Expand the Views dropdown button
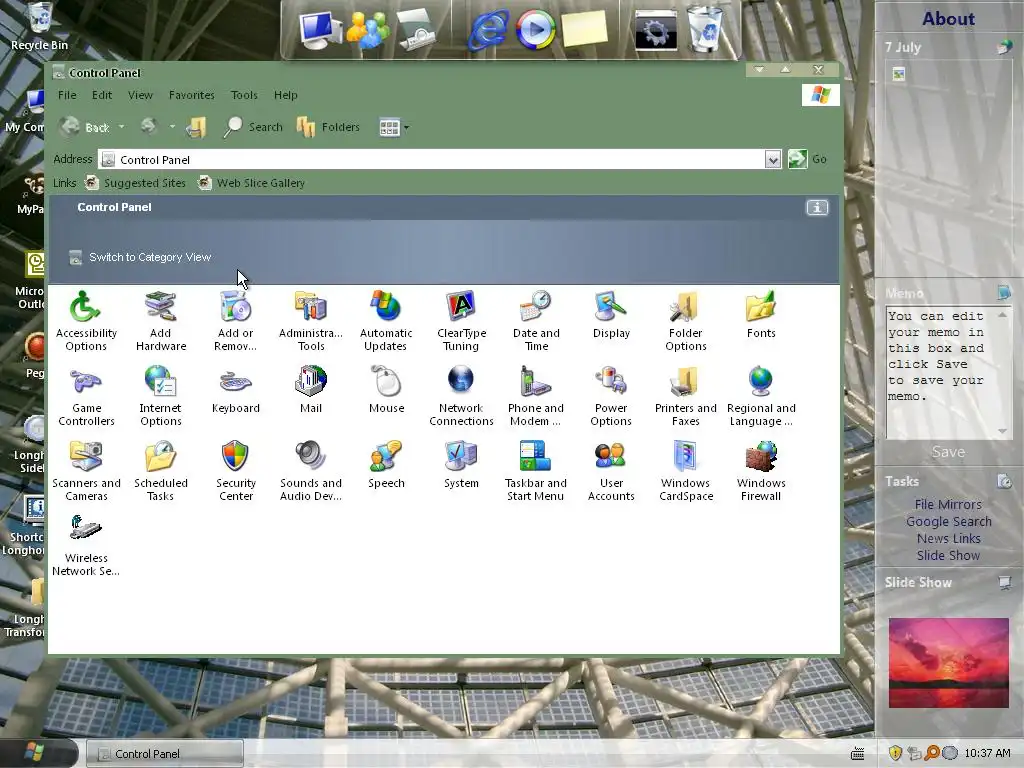Image resolution: width=1024 pixels, height=768 pixels. 394,127
